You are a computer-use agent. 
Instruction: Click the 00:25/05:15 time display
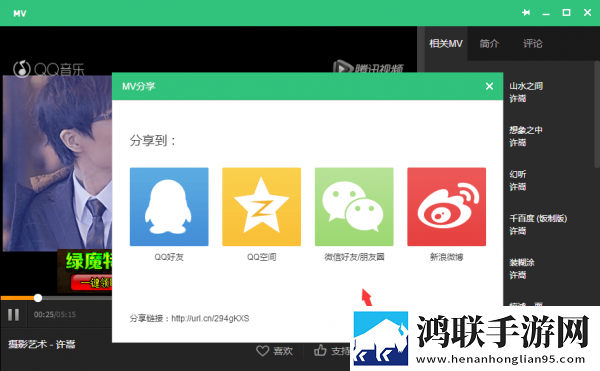(55, 315)
